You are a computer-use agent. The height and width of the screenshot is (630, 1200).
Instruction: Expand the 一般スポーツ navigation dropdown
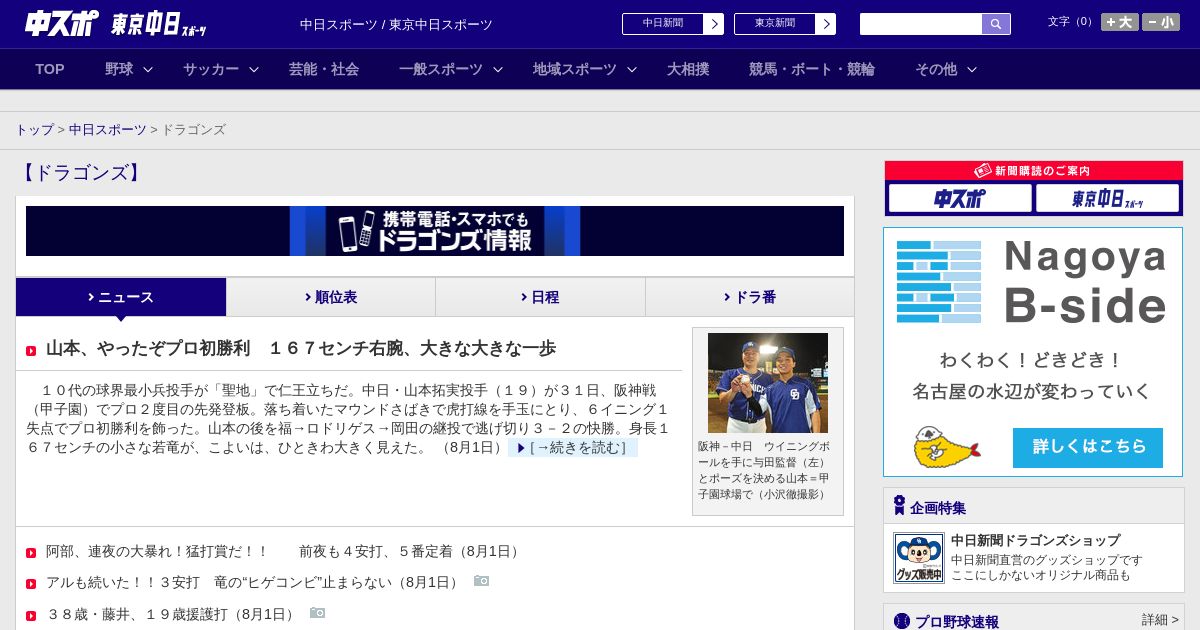451,69
